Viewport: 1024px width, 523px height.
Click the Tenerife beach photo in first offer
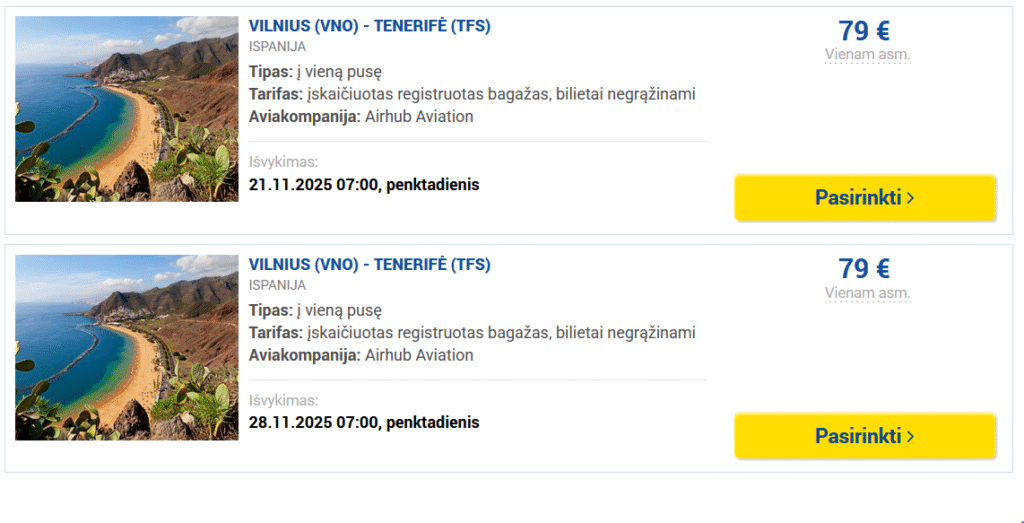pos(127,109)
